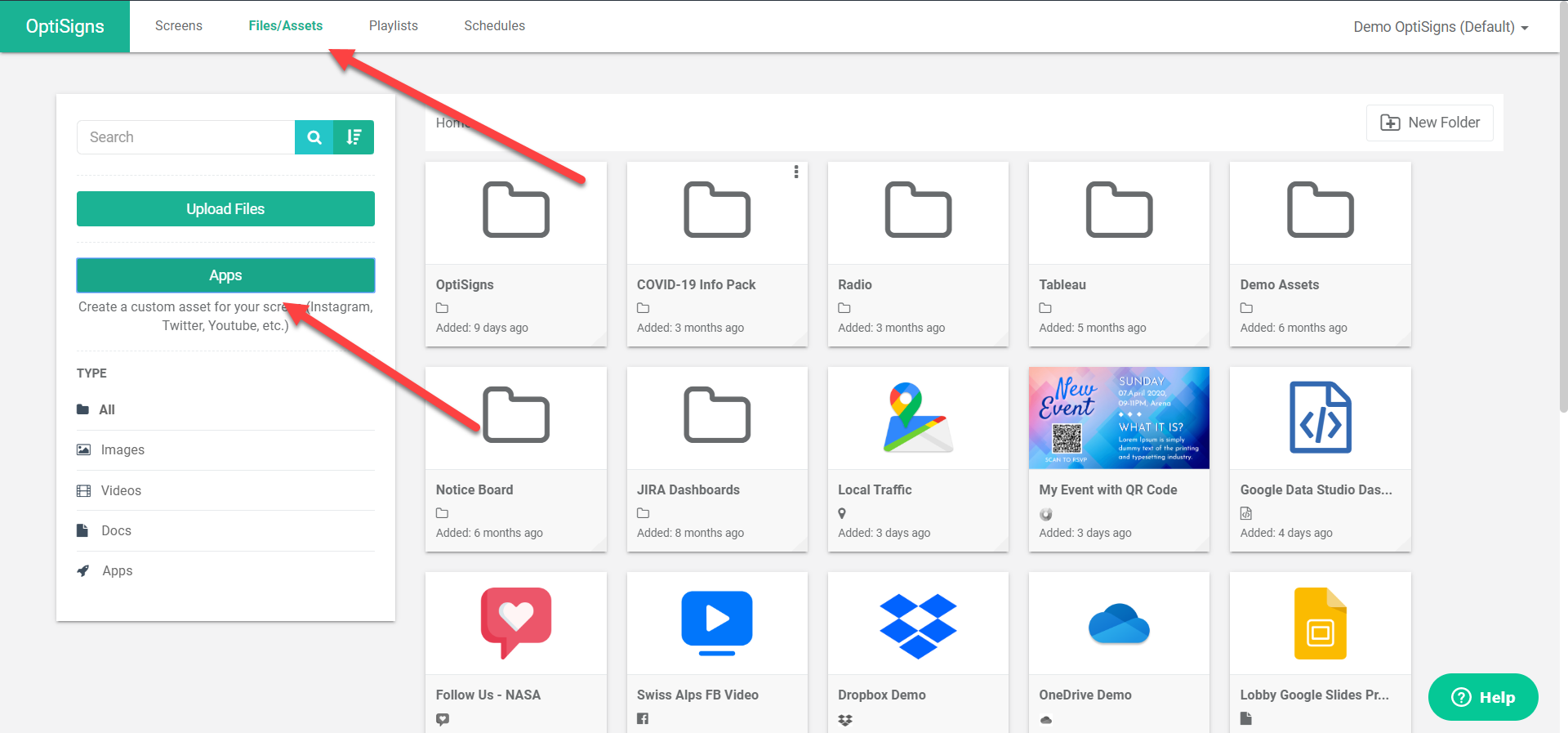Select the Local Traffic Google Maps icon
Viewport: 1568px width, 733px height.
pos(918,418)
